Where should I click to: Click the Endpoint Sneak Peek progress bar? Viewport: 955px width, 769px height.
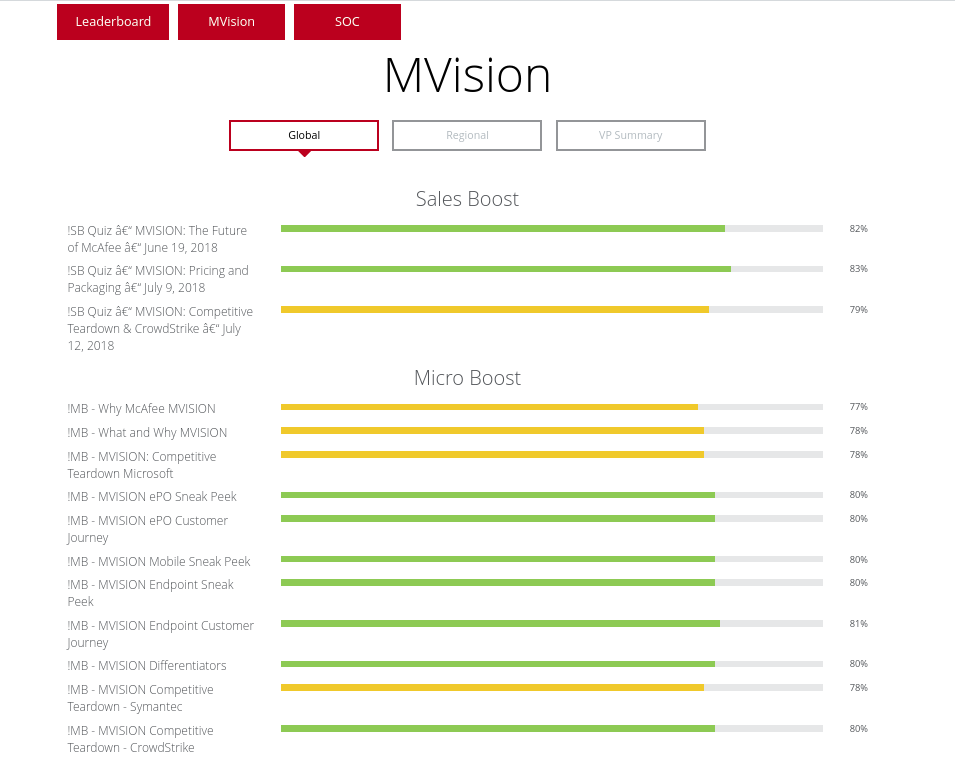[x=552, y=583]
